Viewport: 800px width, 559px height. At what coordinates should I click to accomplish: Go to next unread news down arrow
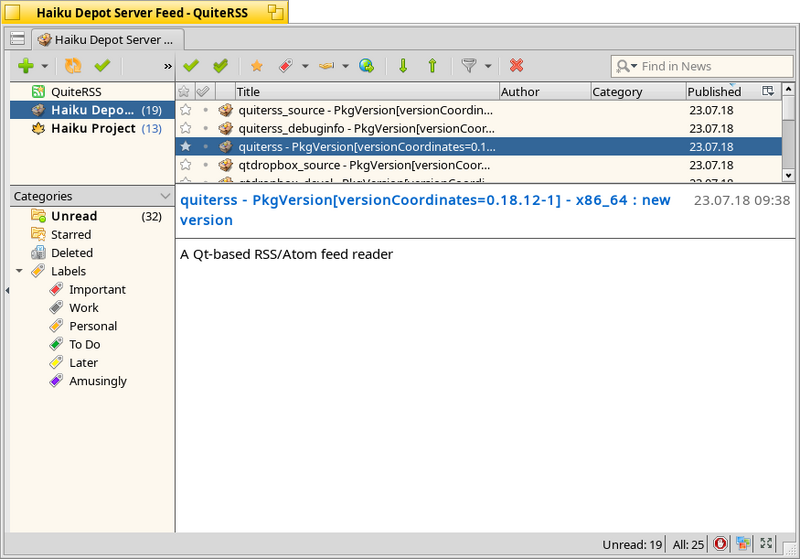403,66
